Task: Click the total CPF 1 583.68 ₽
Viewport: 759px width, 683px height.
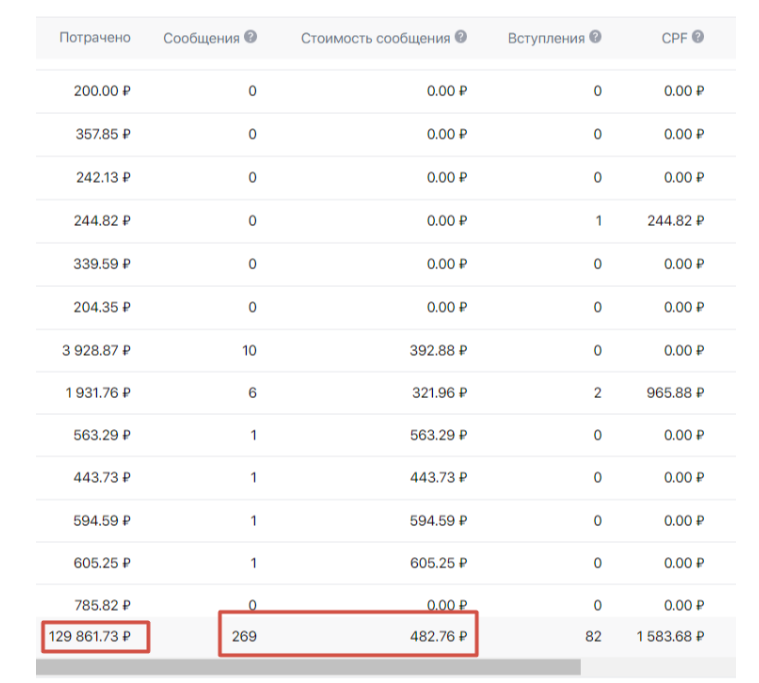Action: [668, 636]
